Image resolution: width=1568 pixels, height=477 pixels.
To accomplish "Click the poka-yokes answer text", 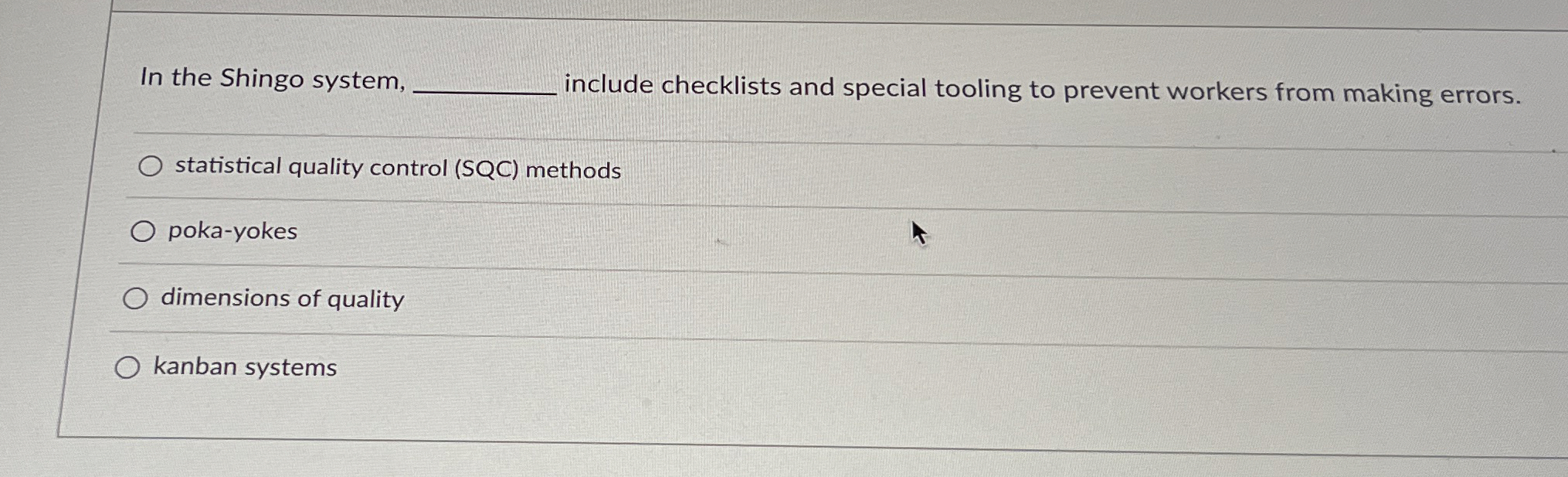I will (232, 230).
